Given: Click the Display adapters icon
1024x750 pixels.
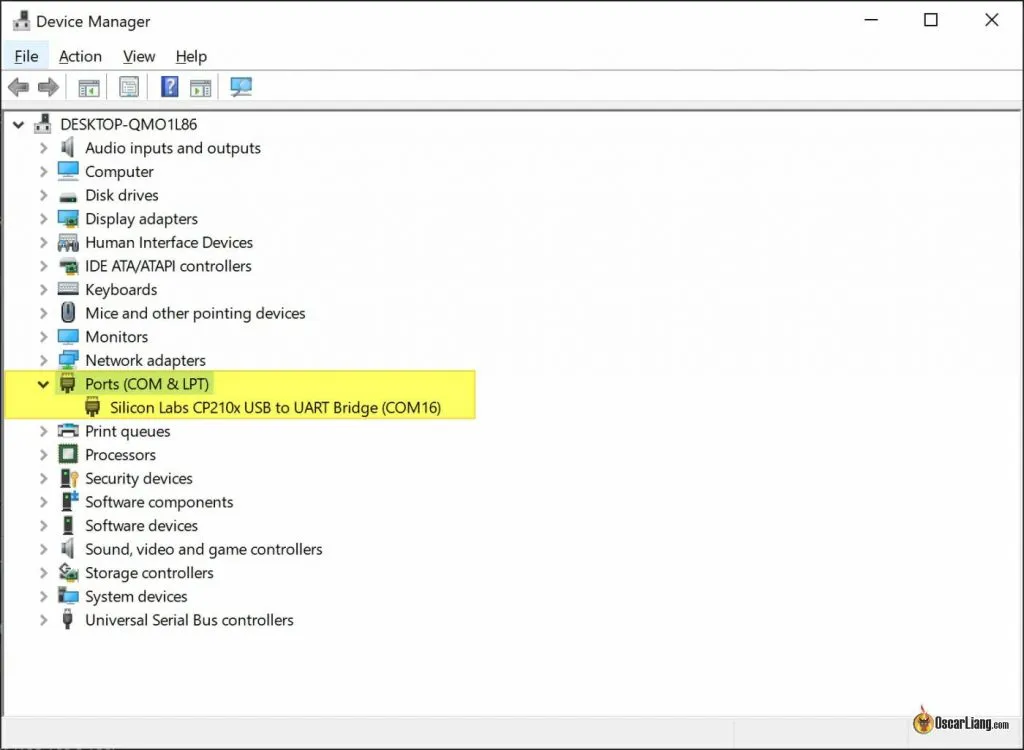Looking at the screenshot, I should 68,219.
